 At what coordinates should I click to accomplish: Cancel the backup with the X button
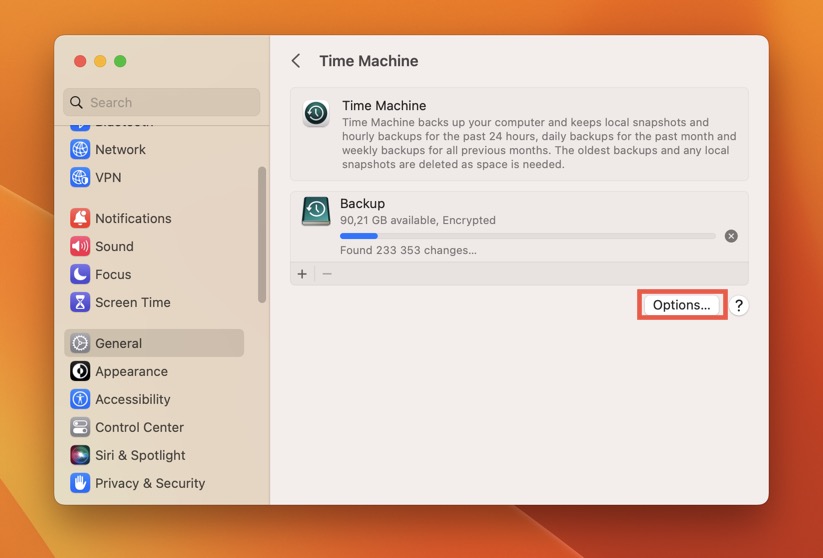731,236
